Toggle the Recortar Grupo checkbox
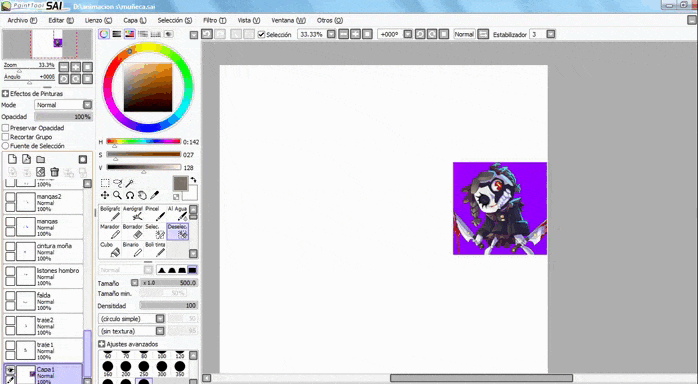 [5, 137]
